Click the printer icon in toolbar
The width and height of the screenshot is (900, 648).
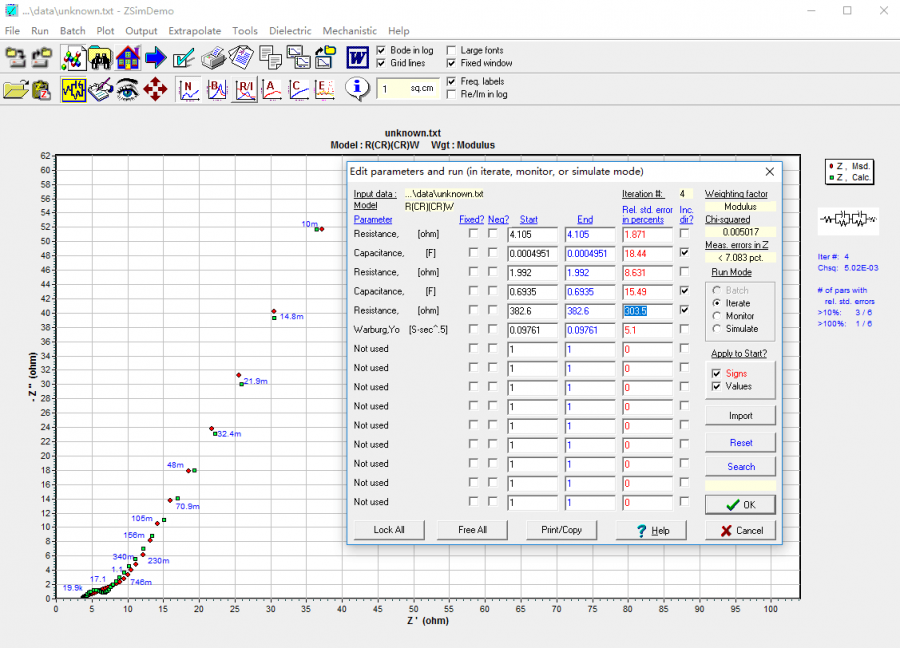click(x=213, y=58)
